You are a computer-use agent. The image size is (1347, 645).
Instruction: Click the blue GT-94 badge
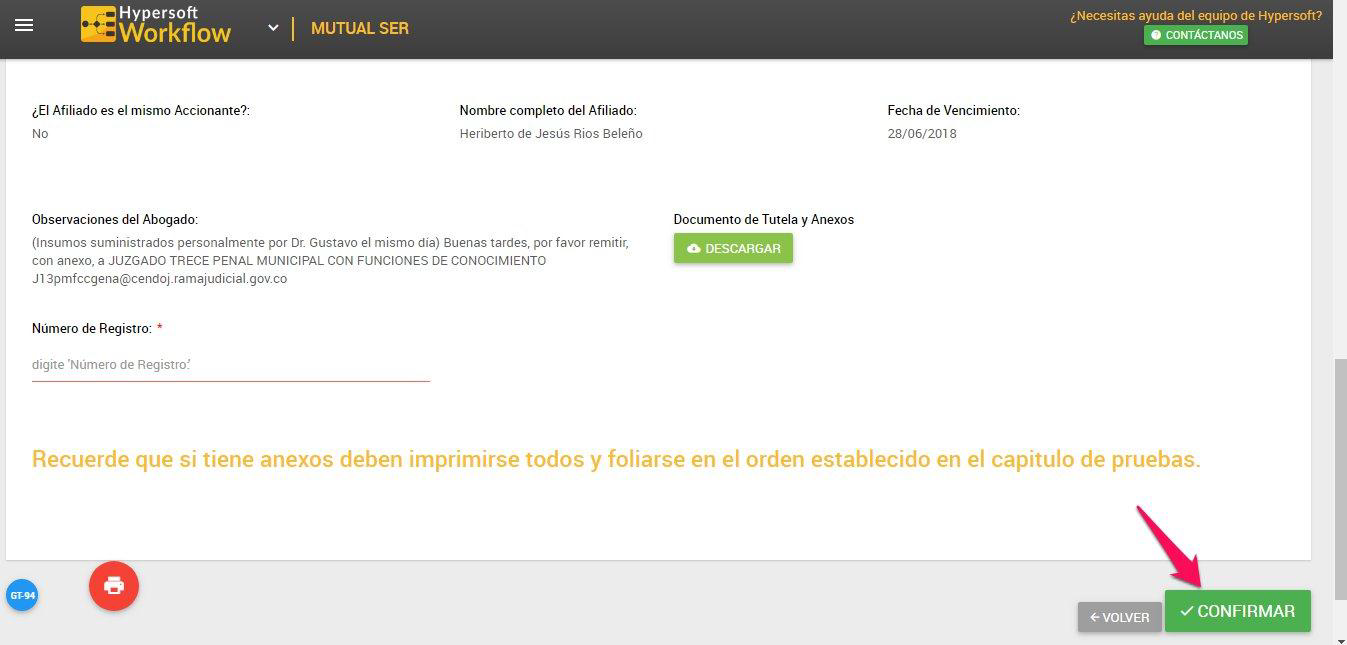click(22, 595)
